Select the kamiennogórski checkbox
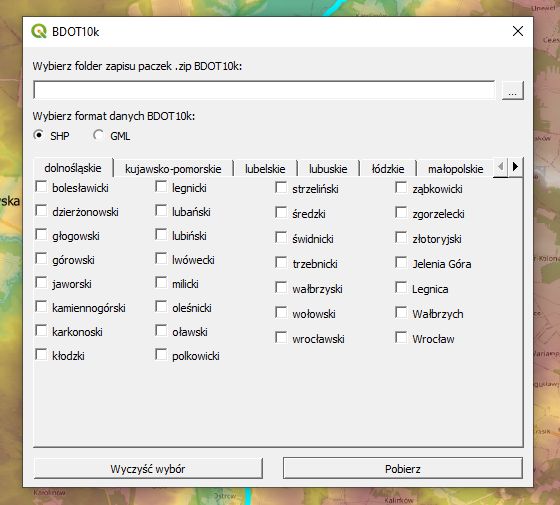The width and height of the screenshot is (560, 505). pyautogui.click(x=41, y=306)
